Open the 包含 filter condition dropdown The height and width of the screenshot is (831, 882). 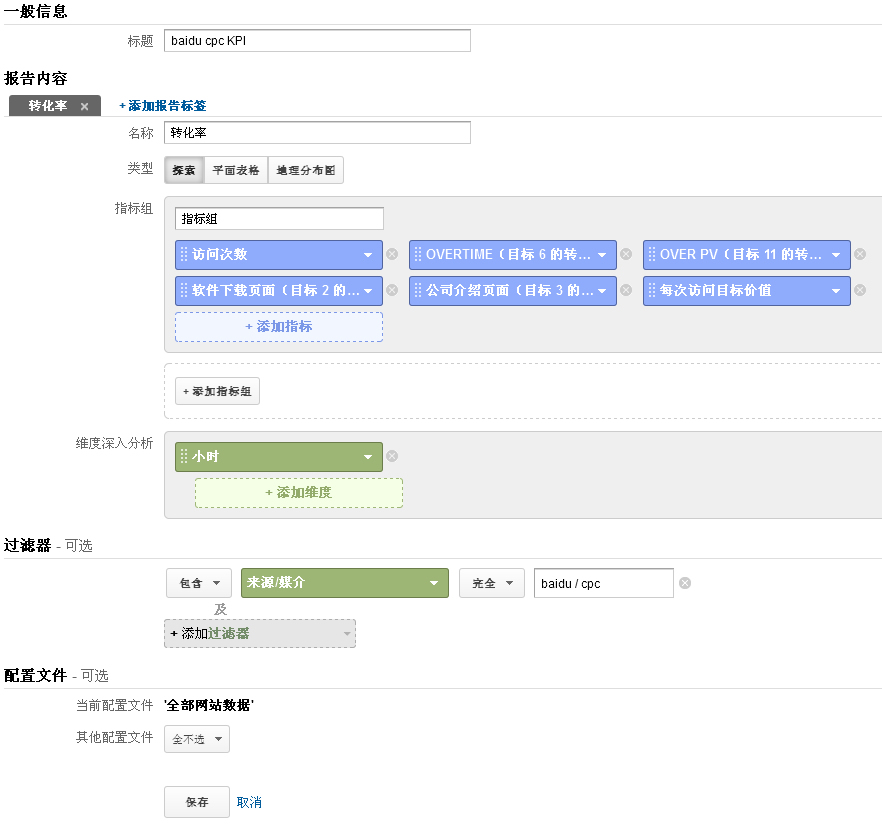(x=199, y=583)
